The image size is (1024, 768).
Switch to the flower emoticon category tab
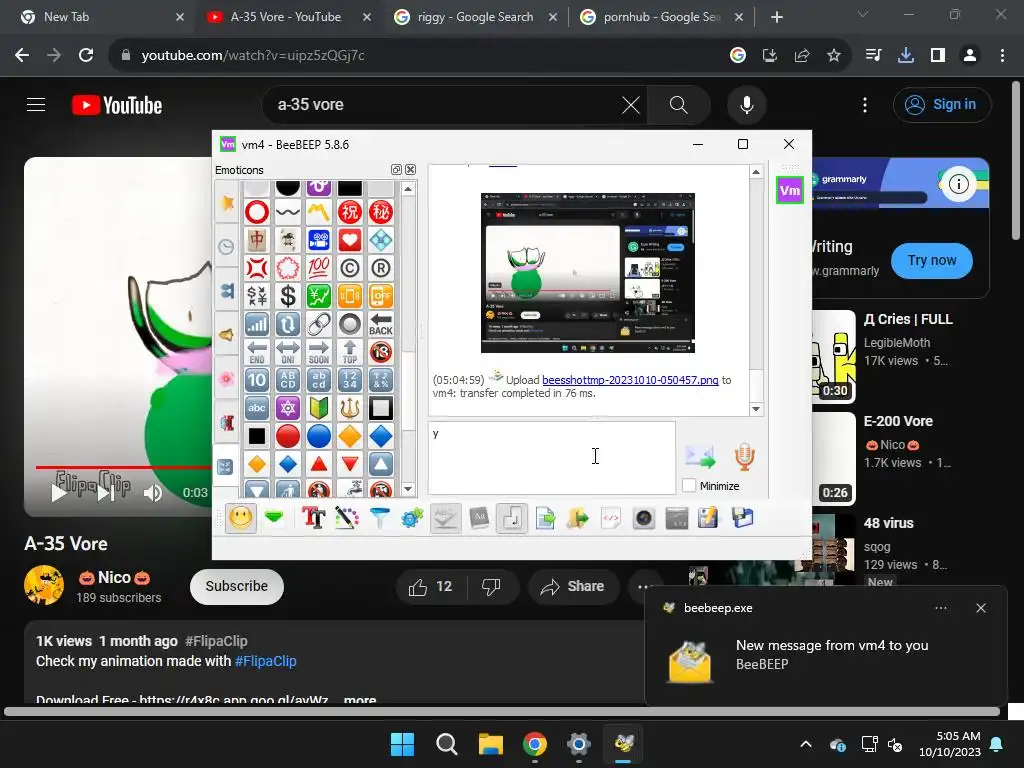pos(227,378)
